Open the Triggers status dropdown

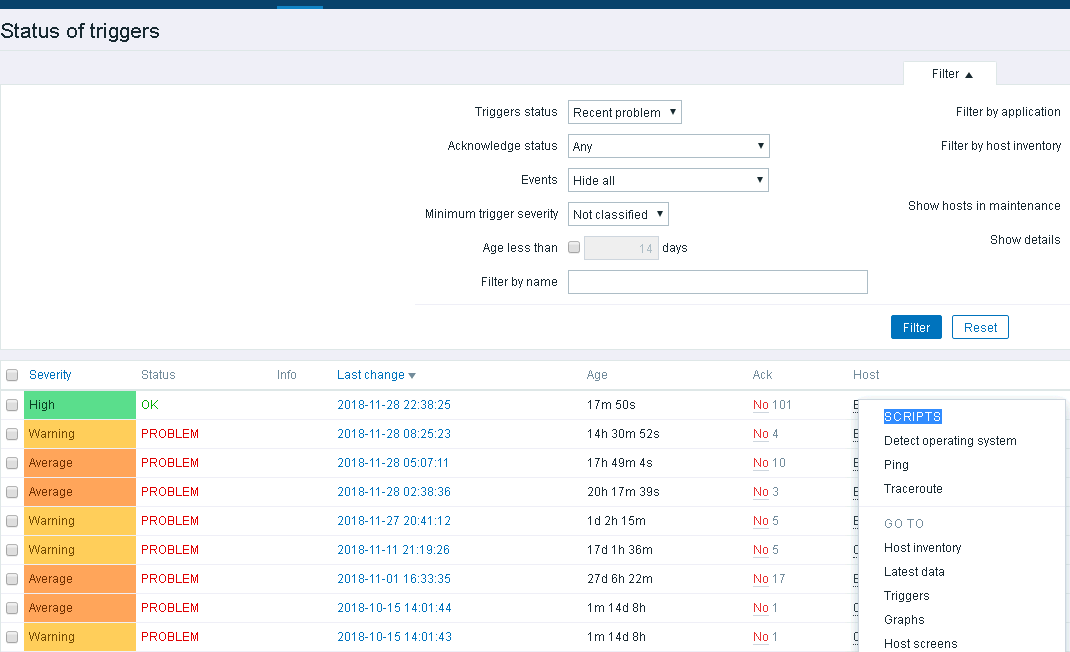pos(624,112)
